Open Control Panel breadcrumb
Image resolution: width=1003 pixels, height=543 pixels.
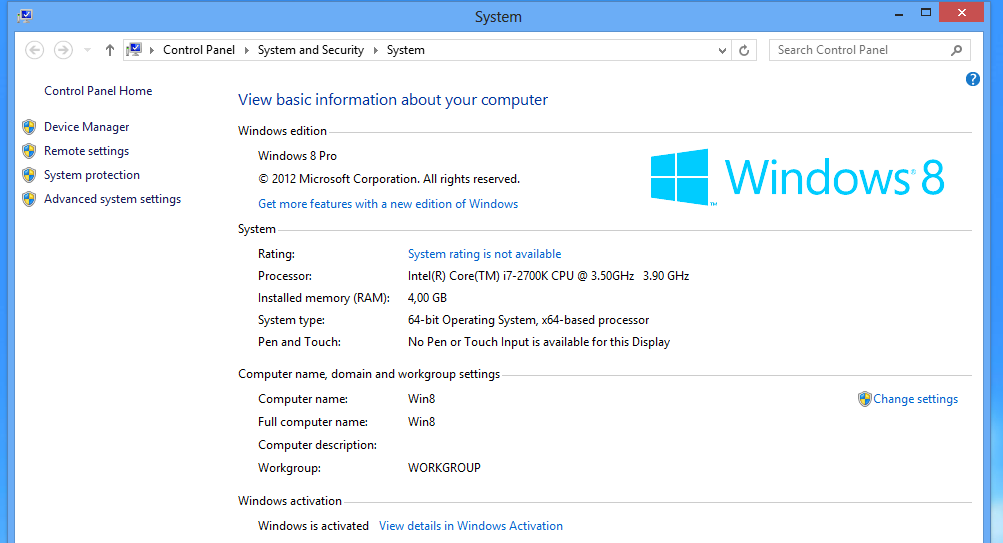[x=199, y=50]
